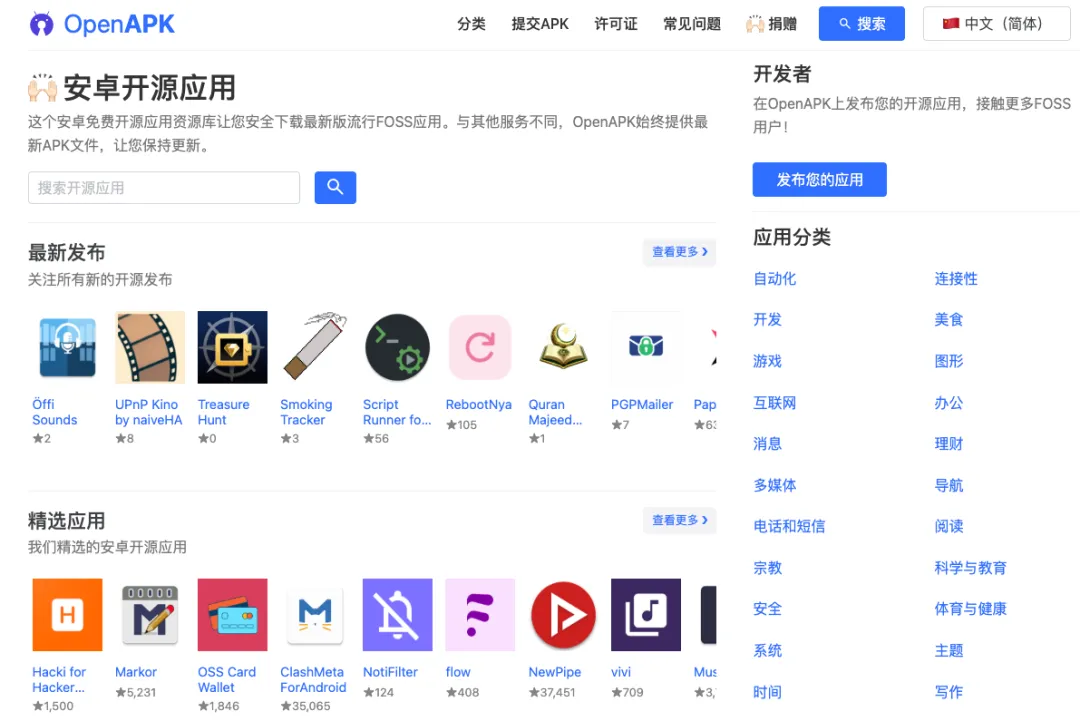The width and height of the screenshot is (1080, 721).
Task: Open the vivi music icon
Action: click(x=645, y=614)
